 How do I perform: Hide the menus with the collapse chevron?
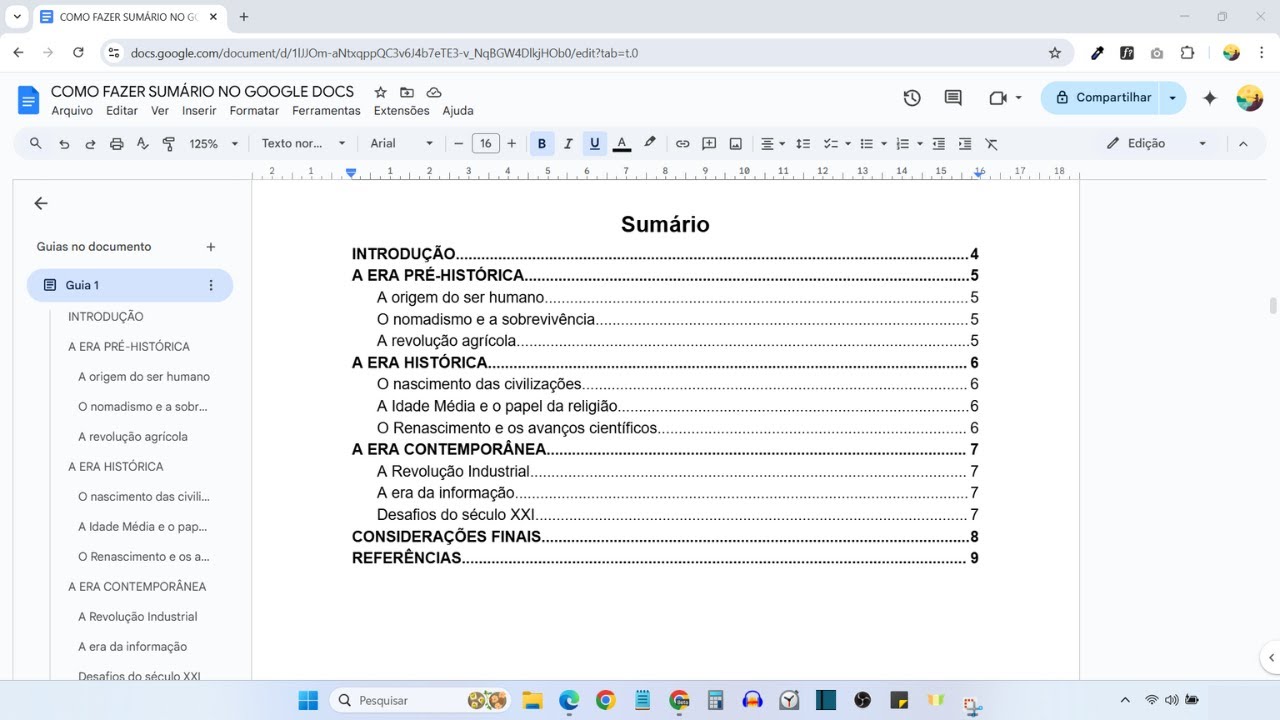(x=1243, y=144)
